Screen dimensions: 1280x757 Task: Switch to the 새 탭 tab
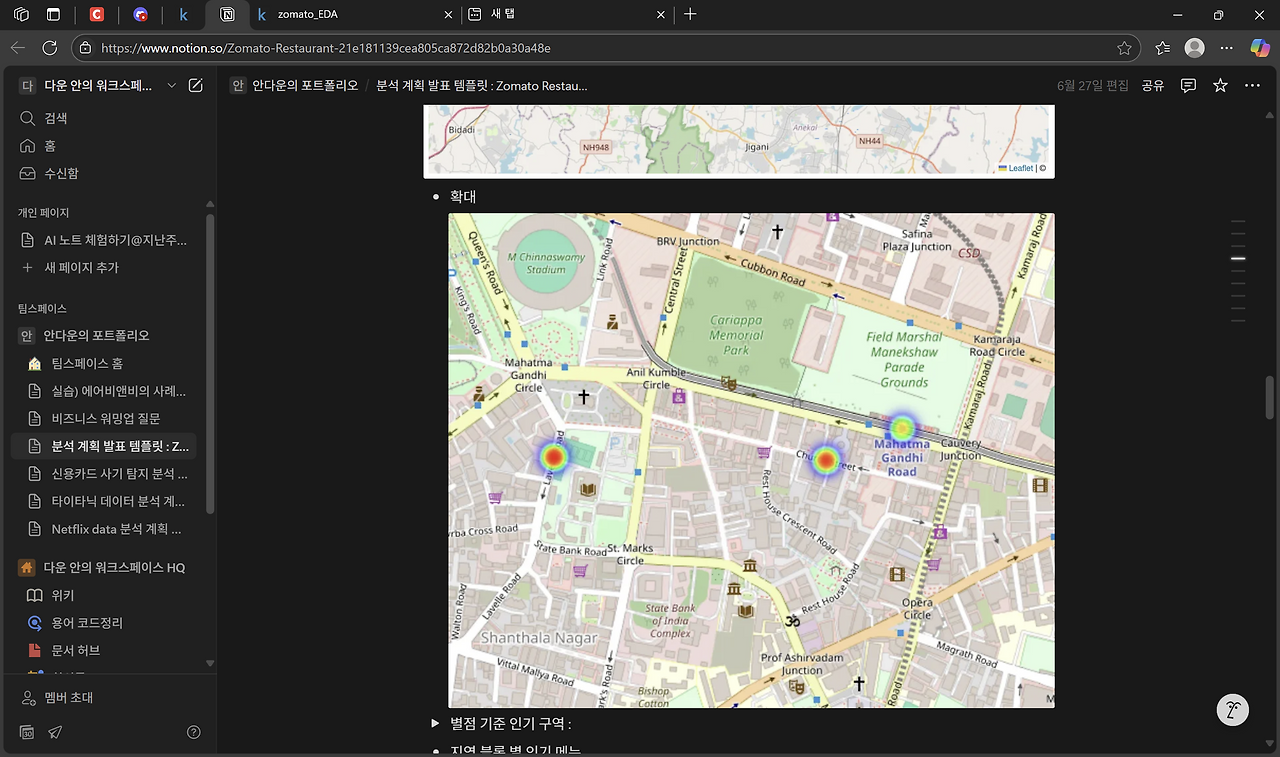pos(565,15)
